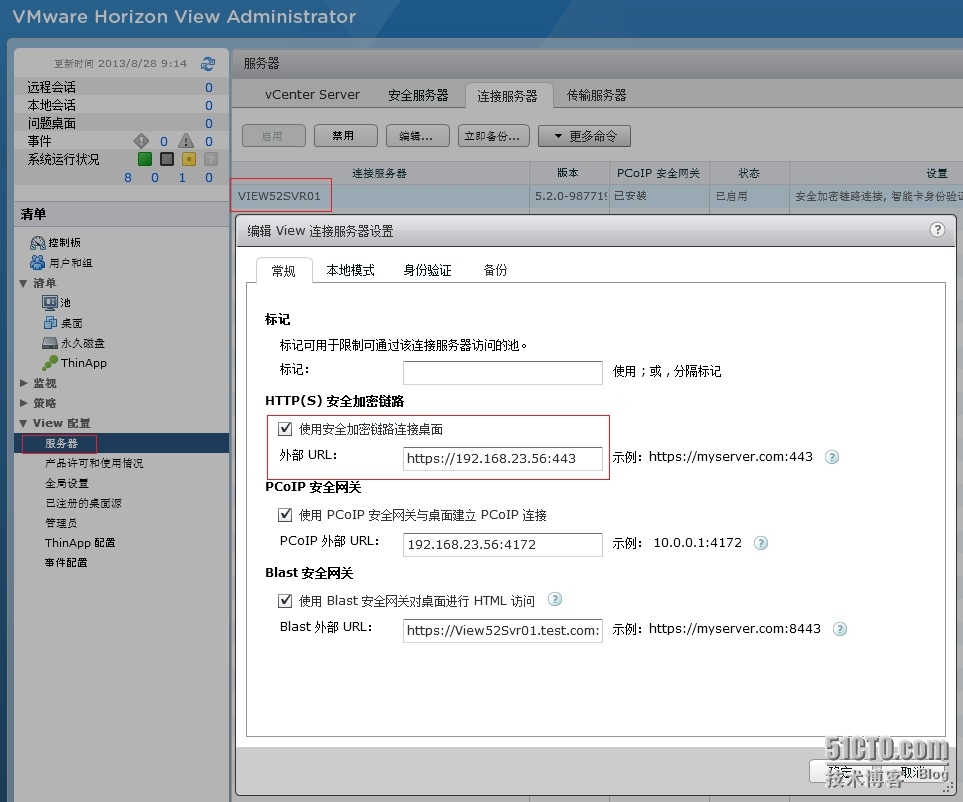Click the event error diamond icon
The height and width of the screenshot is (802, 963).
tap(141, 141)
